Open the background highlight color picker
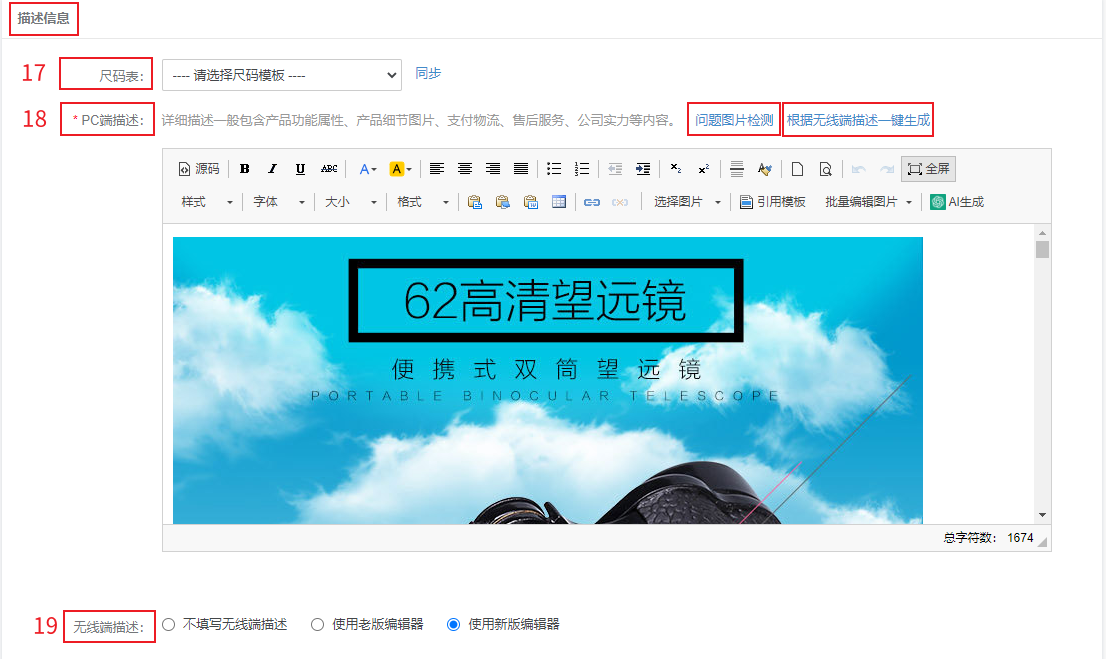 [x=401, y=169]
